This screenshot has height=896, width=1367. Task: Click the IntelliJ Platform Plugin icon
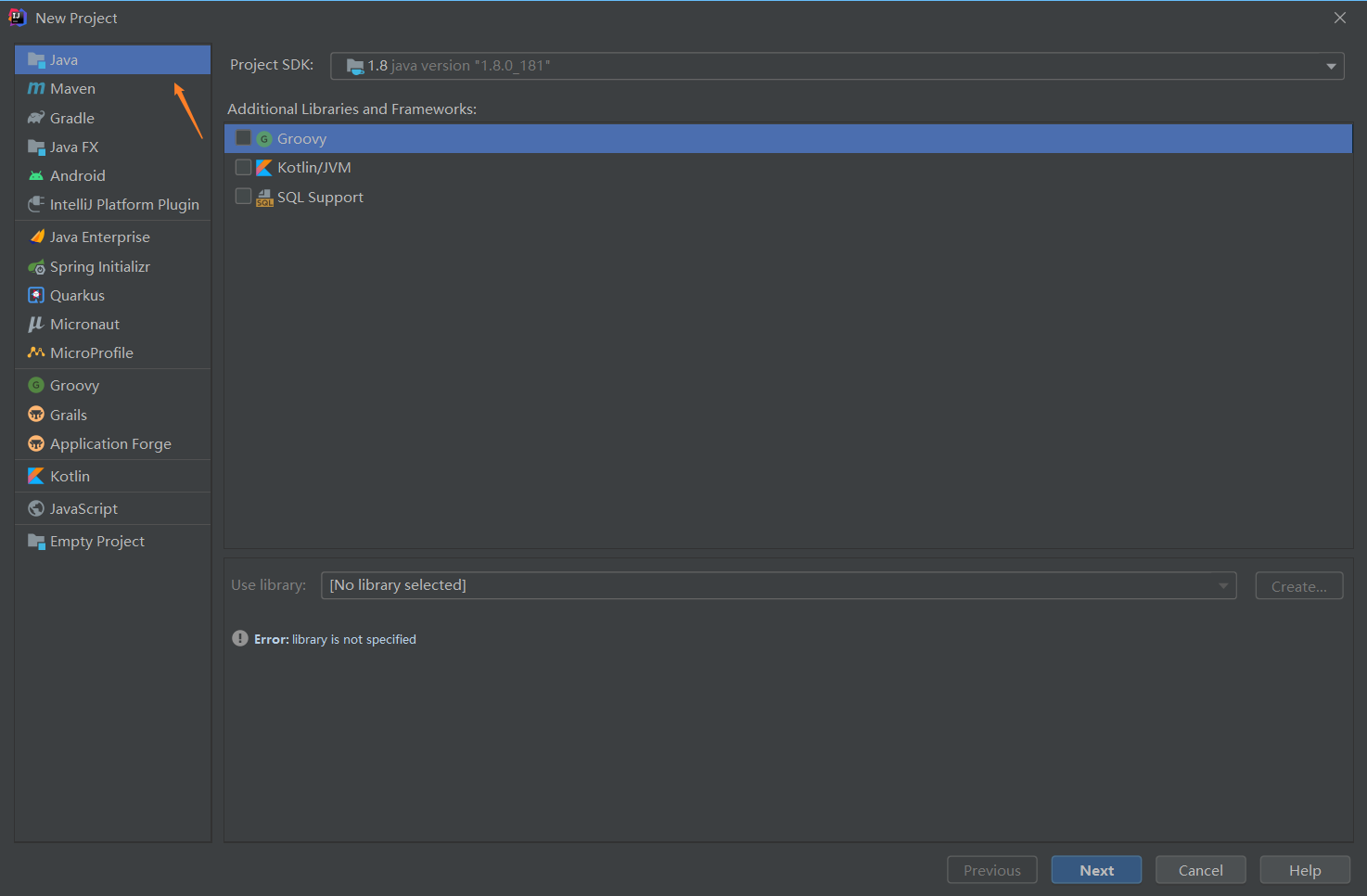[36, 204]
